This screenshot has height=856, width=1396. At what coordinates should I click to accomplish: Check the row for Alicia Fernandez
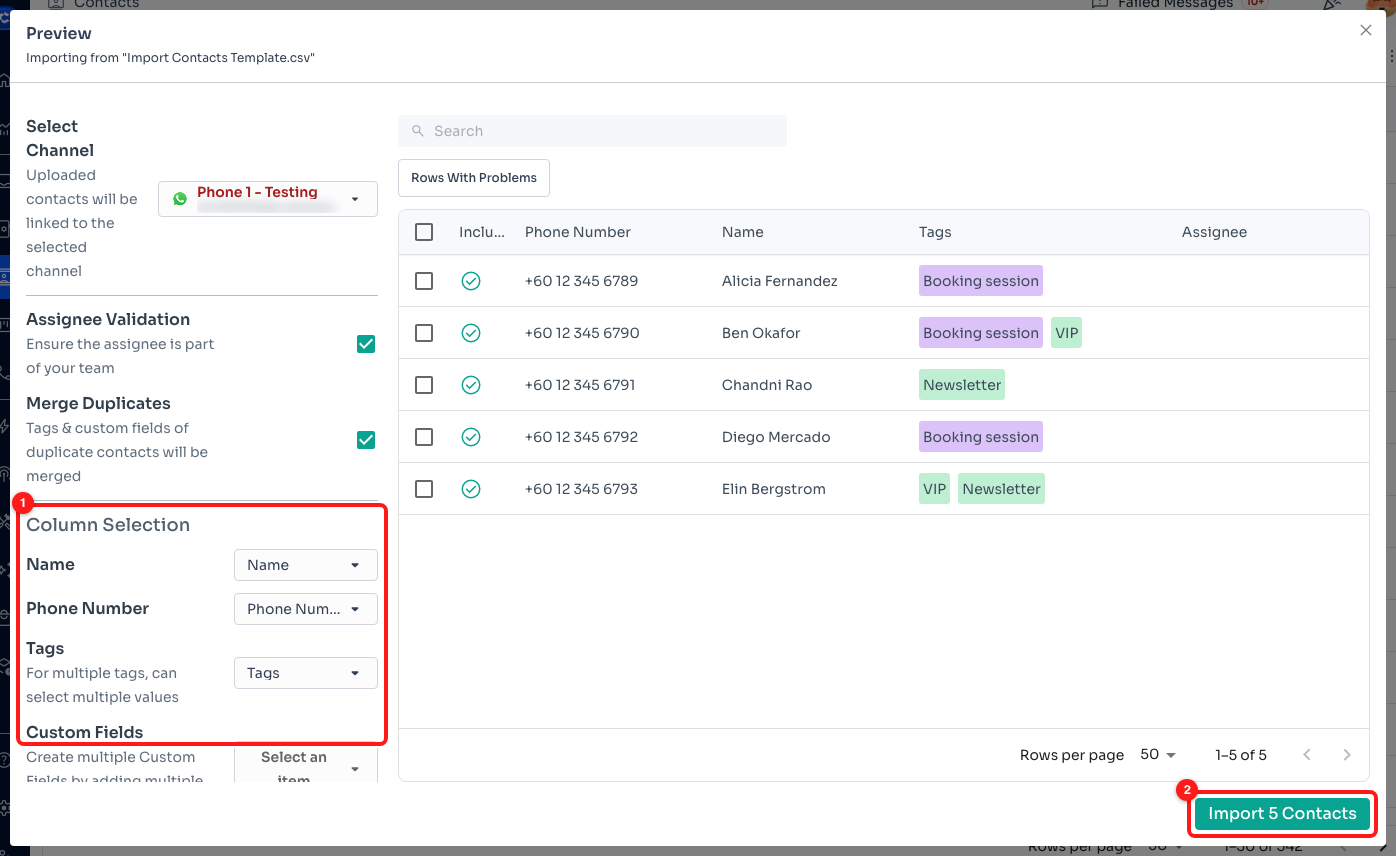coord(424,281)
